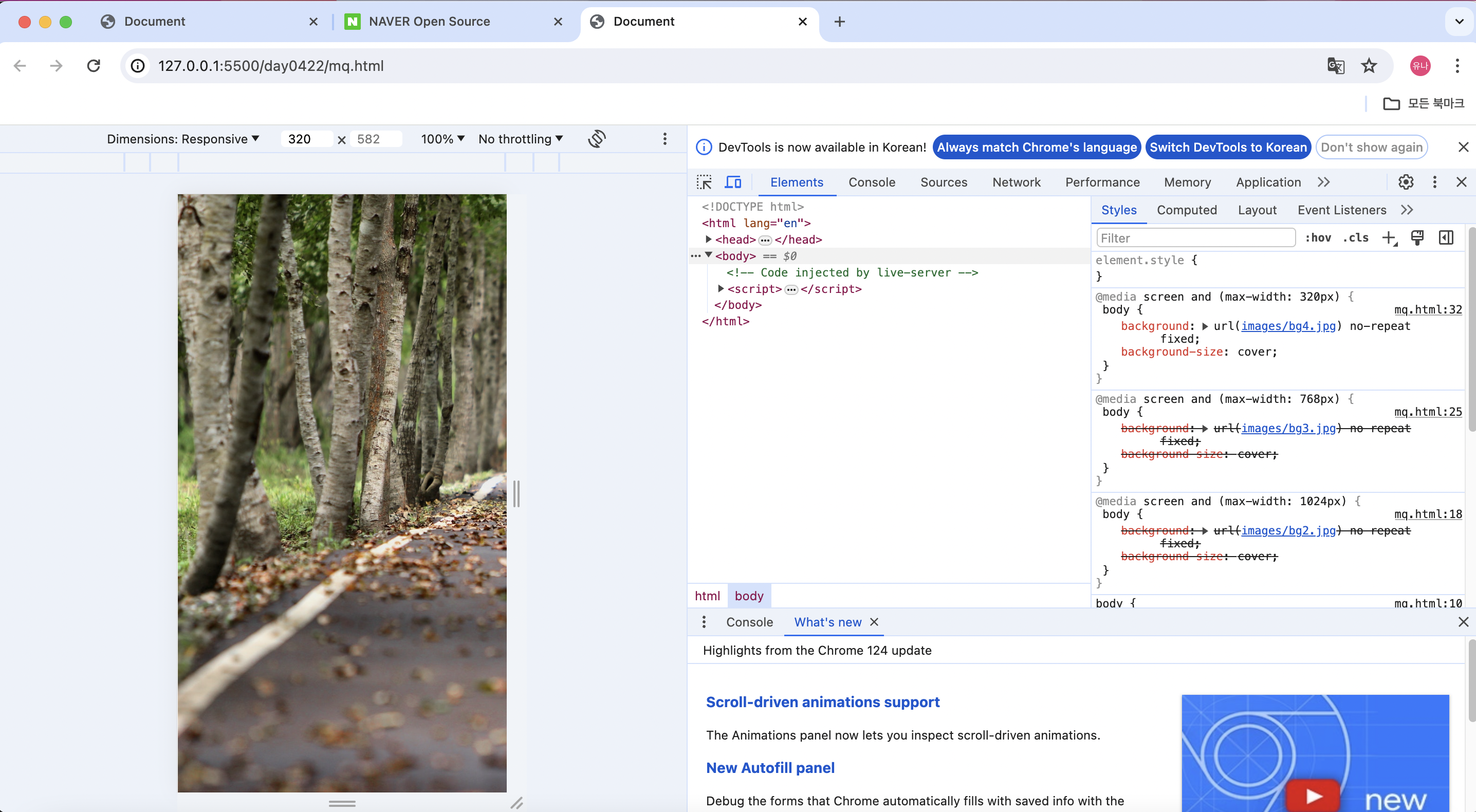This screenshot has width=1476, height=812.
Task: Click the viewport right-edge resize handle
Action: [x=516, y=493]
